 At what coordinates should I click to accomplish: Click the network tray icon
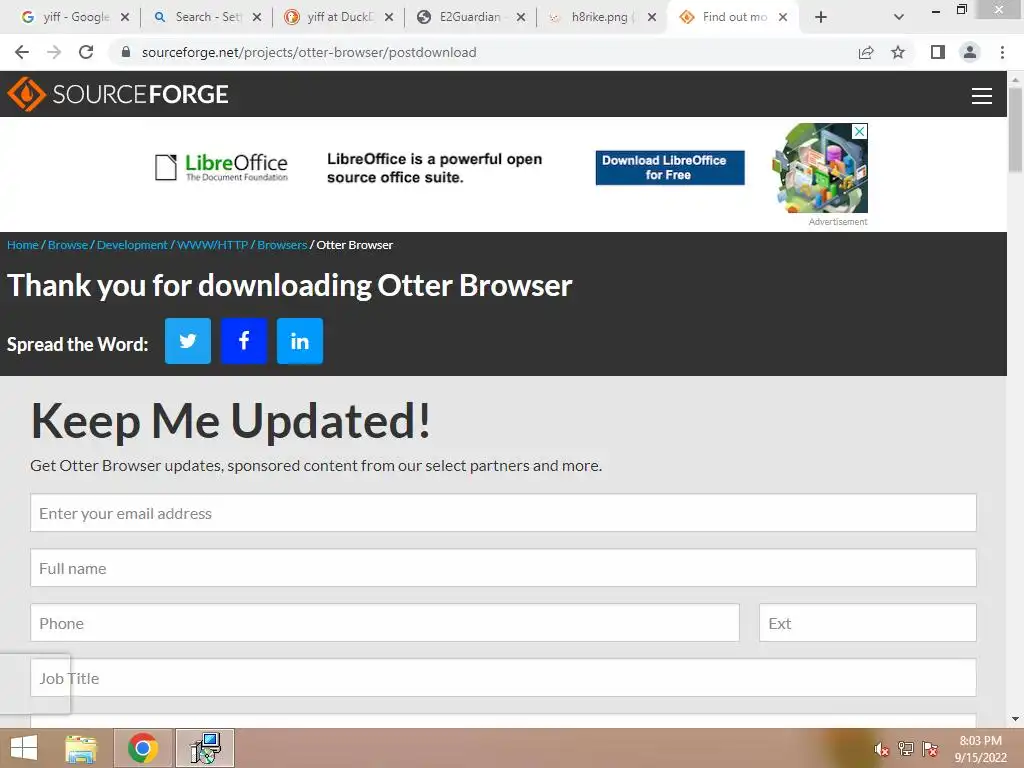click(906, 749)
